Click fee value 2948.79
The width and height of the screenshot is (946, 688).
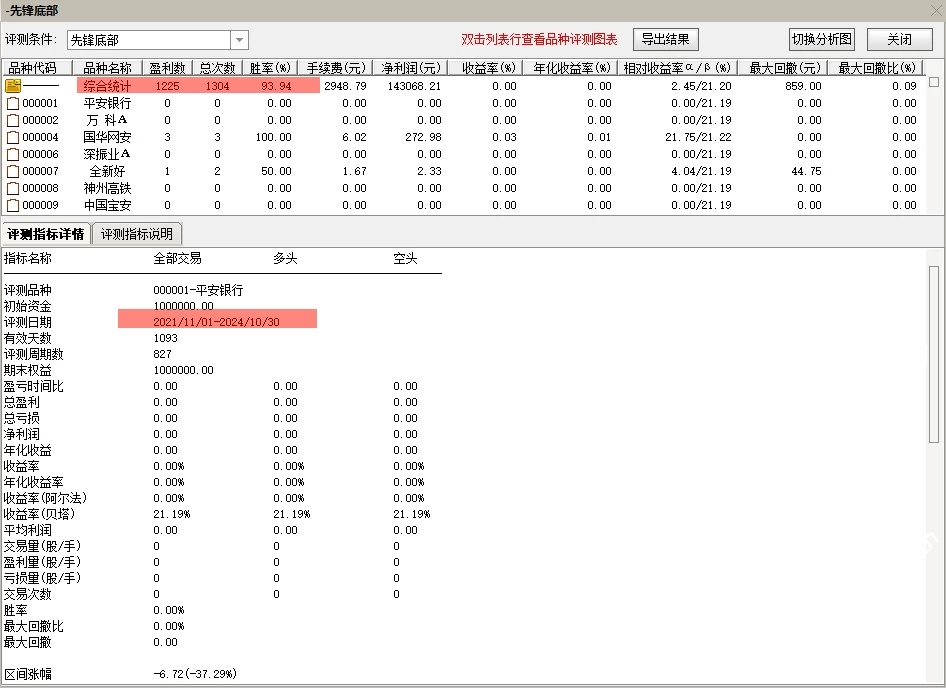(x=345, y=86)
